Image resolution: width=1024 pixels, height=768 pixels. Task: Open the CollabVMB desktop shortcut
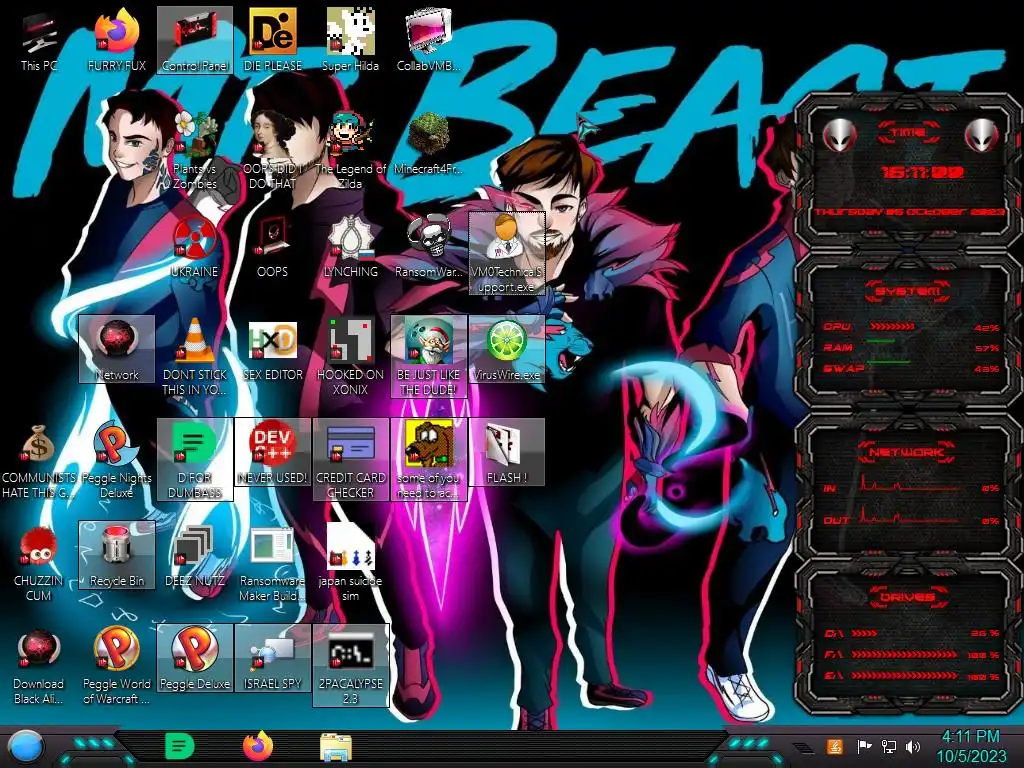coord(428,40)
